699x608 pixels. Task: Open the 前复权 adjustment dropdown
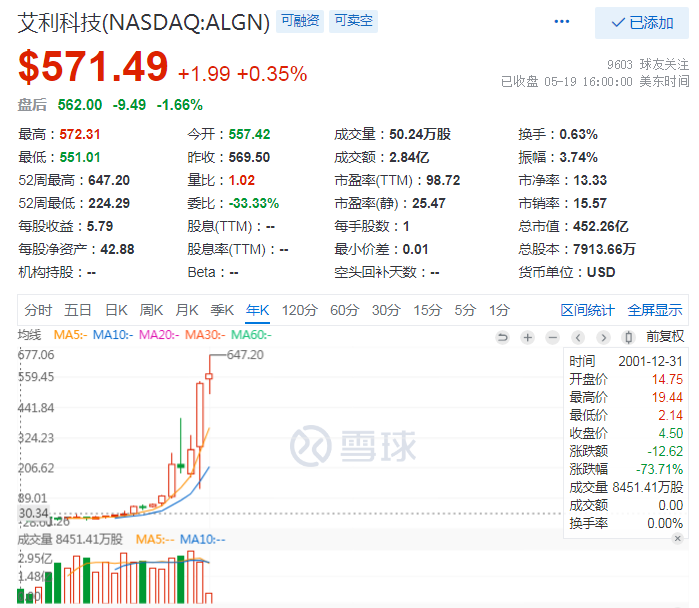665,337
